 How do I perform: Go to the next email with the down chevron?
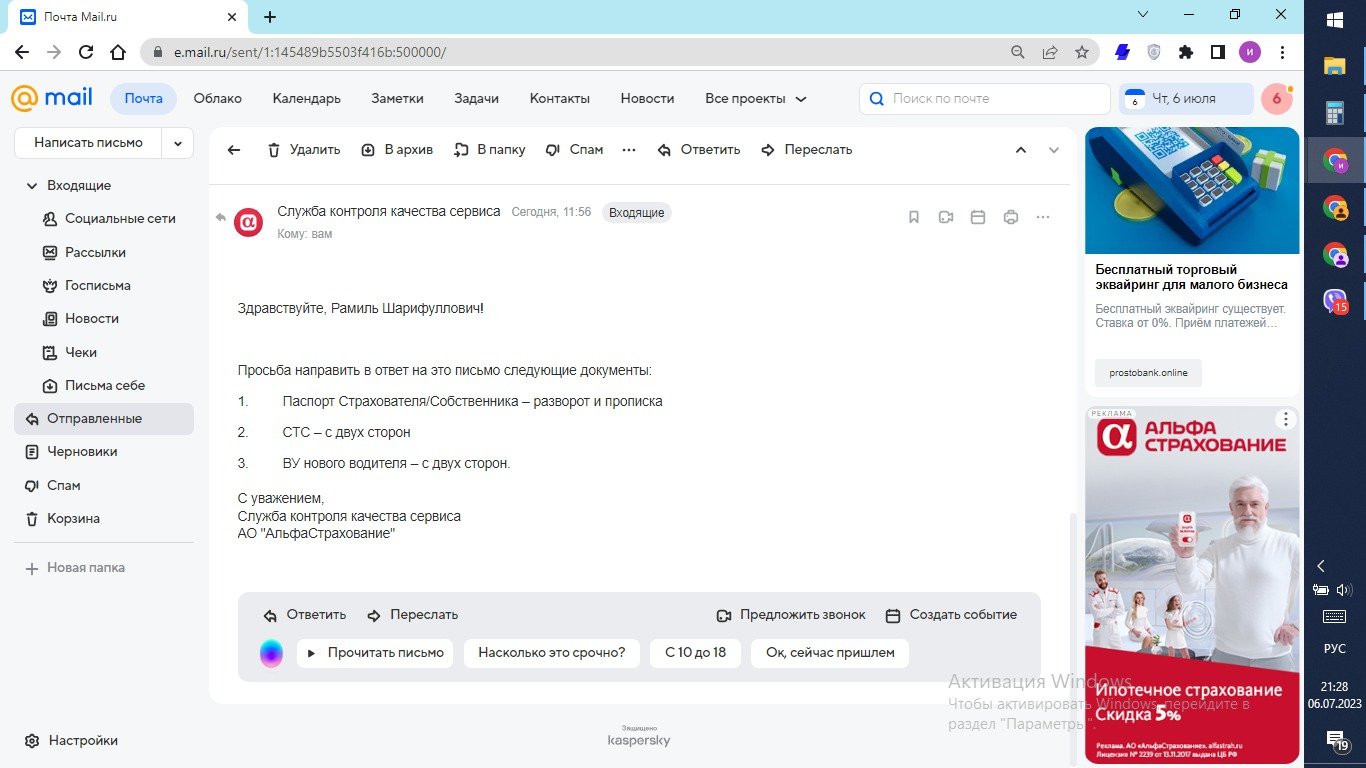(1053, 150)
